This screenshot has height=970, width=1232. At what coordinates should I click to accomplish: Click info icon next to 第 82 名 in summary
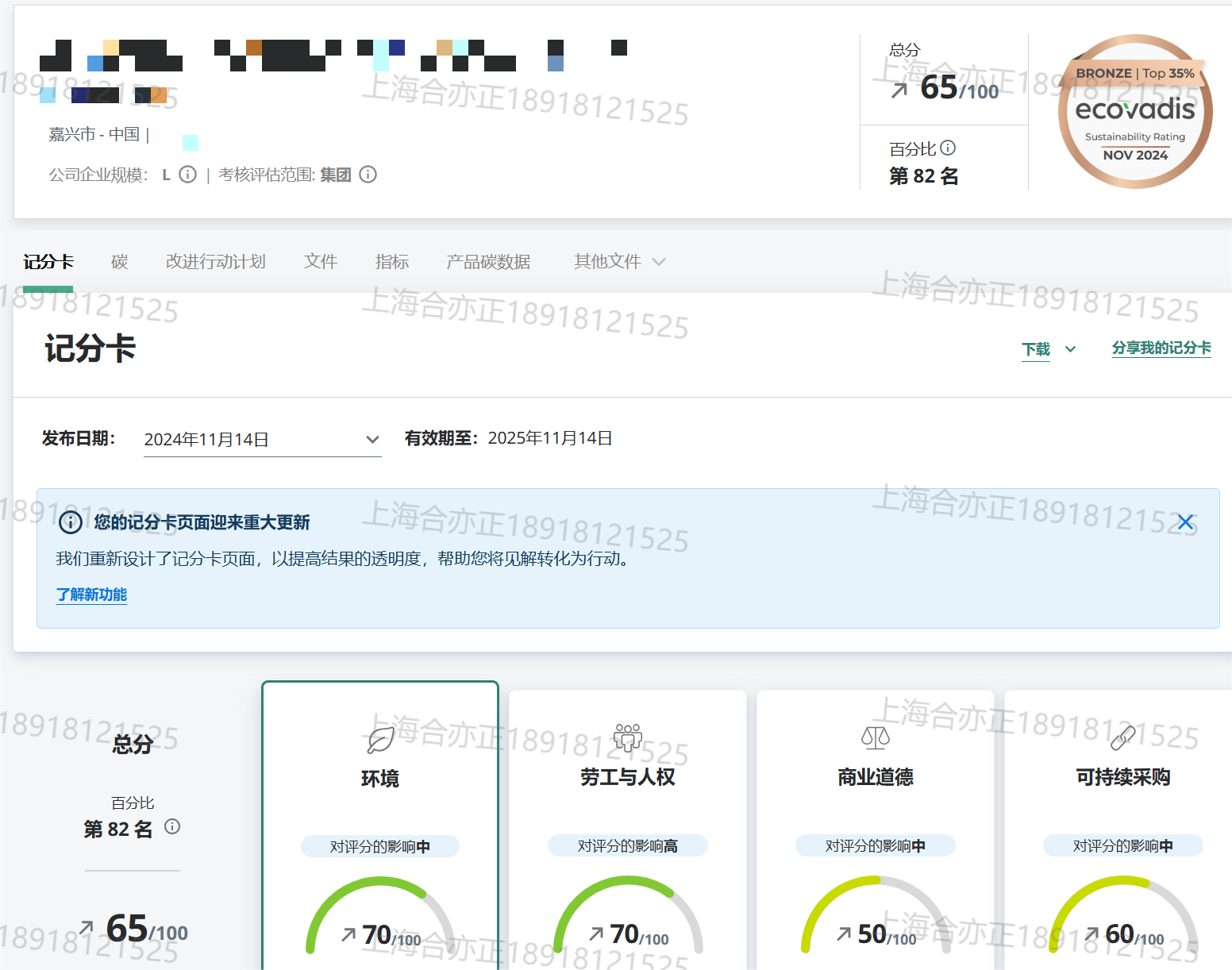tap(172, 827)
